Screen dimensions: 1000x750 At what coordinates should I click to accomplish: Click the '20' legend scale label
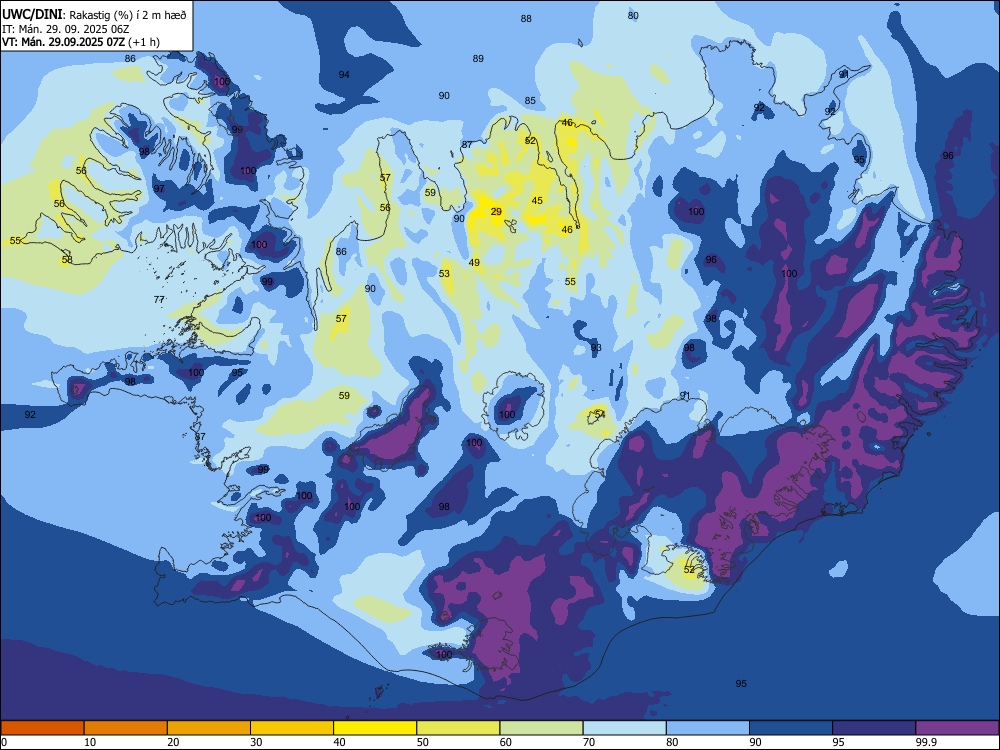pos(173,742)
